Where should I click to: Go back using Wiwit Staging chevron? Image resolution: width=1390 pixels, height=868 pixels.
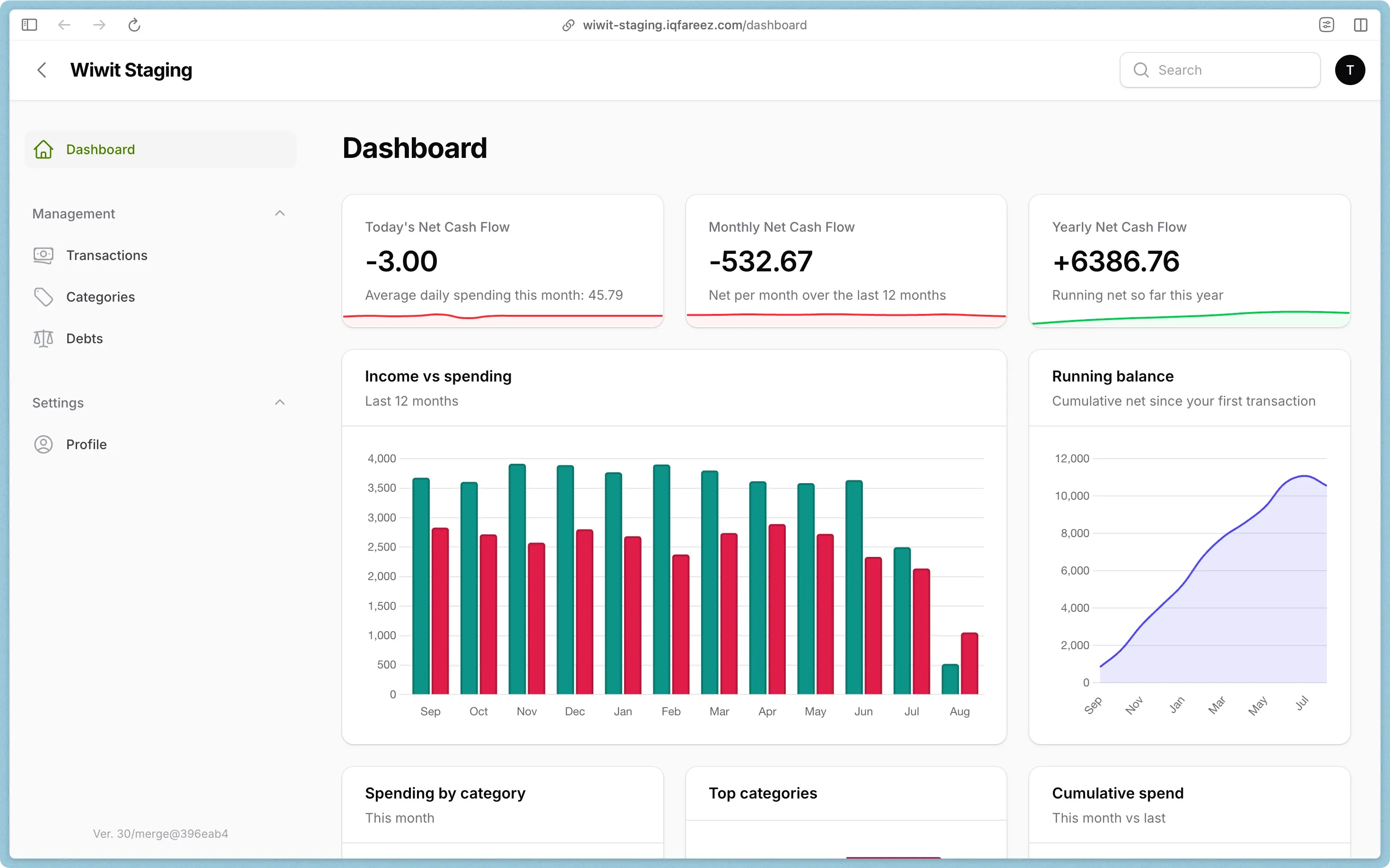tap(42, 70)
